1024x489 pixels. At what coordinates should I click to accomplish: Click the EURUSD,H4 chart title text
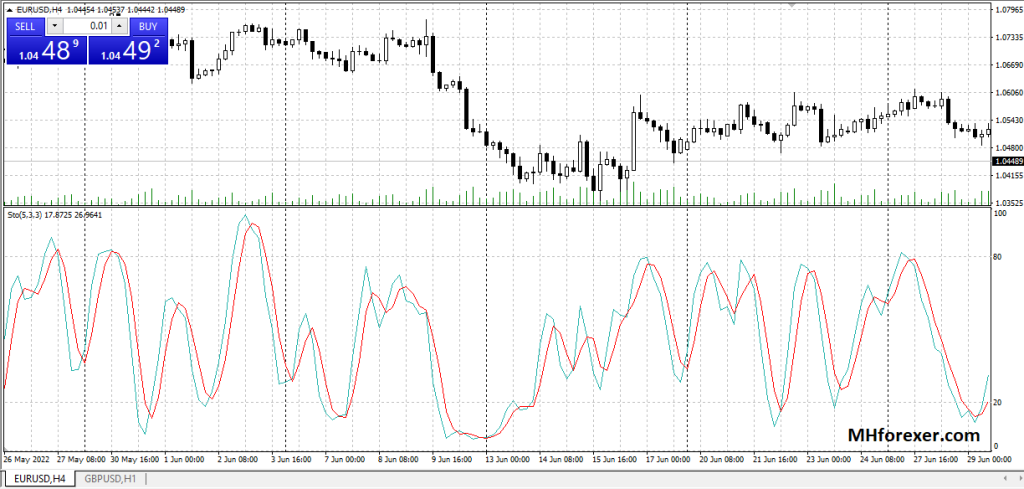41,10
